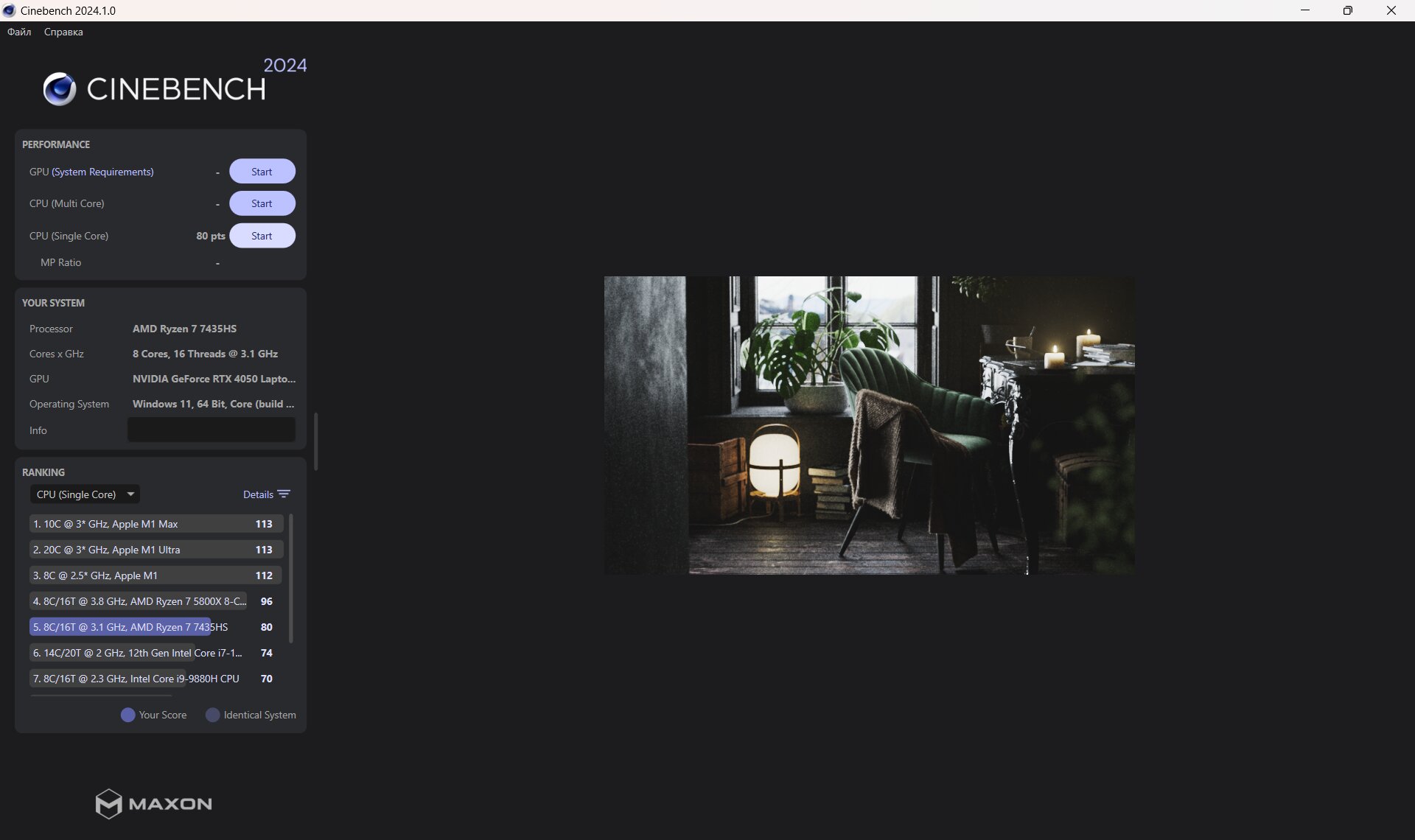This screenshot has height=840, width=1415.
Task: Start the GPU benchmark test
Action: point(262,172)
